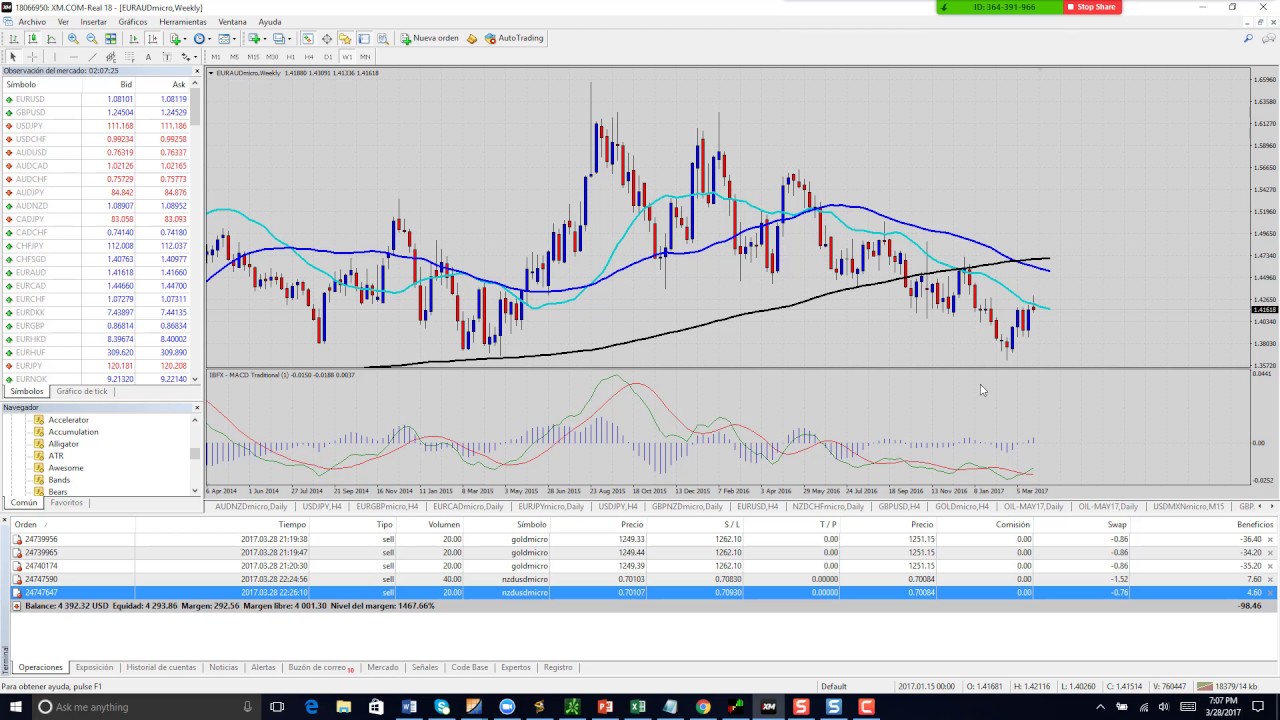1280x720 pixels.
Task: Select the trendline drawing tool
Action: tap(92, 57)
